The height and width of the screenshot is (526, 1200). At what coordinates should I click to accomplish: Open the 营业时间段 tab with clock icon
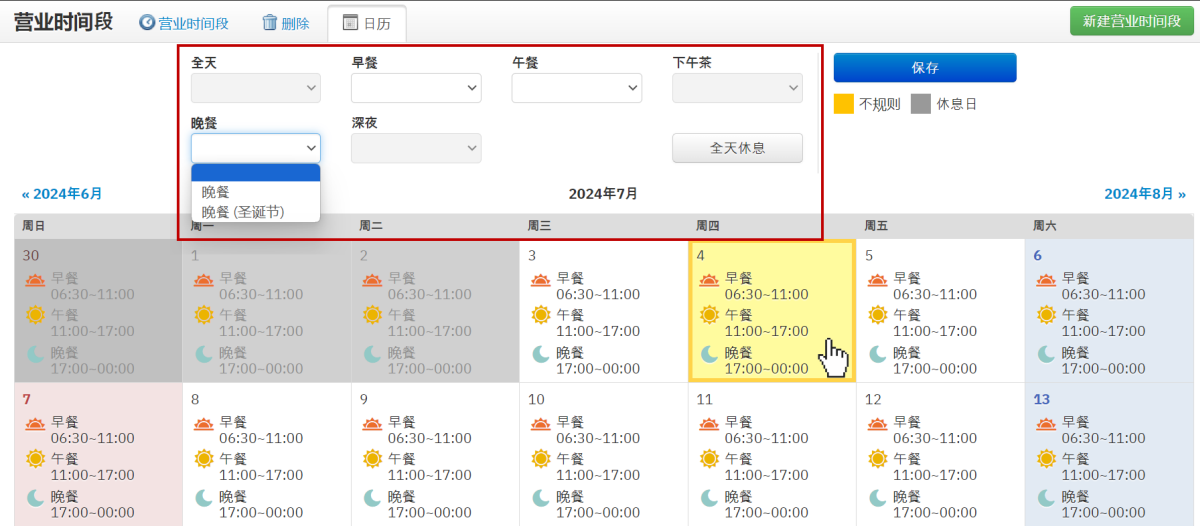coord(183,23)
